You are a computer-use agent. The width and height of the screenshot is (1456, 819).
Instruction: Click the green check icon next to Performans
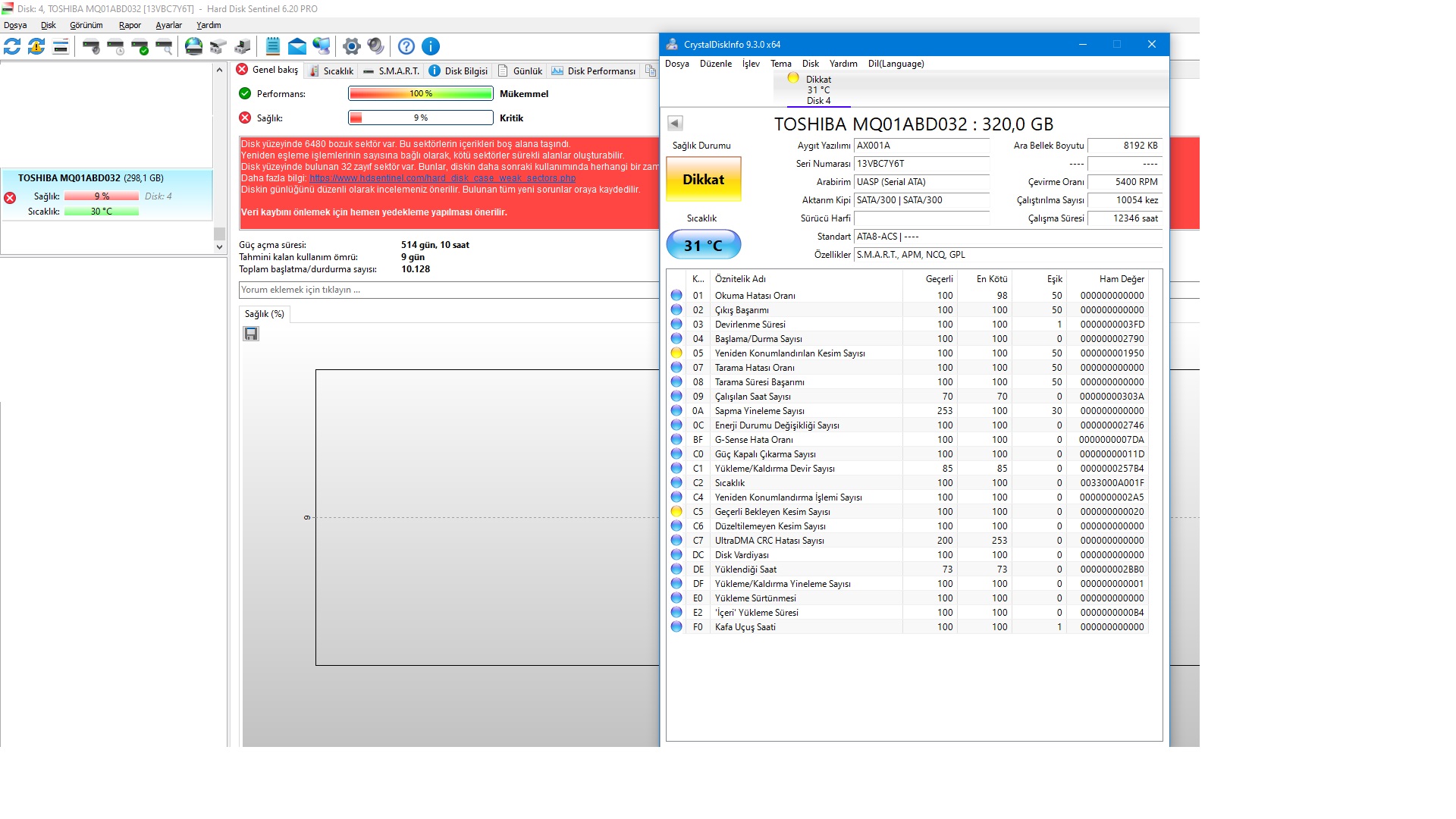coord(245,93)
